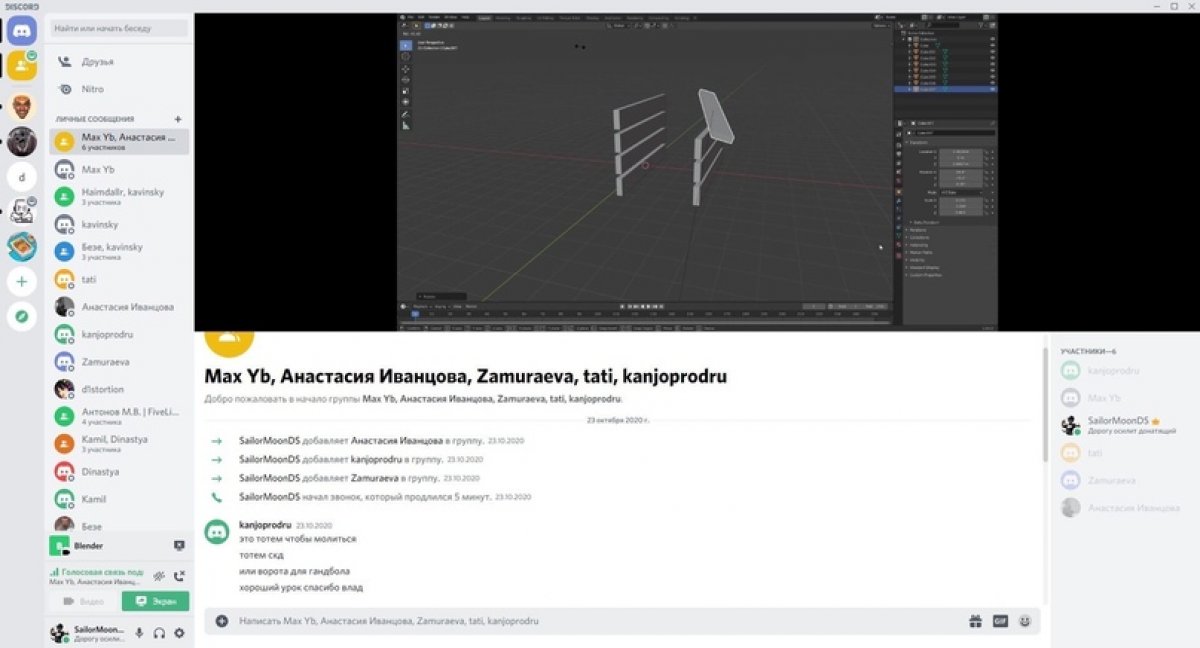
Task: Click the Видео camera button
Action: pyautogui.click(x=83, y=601)
